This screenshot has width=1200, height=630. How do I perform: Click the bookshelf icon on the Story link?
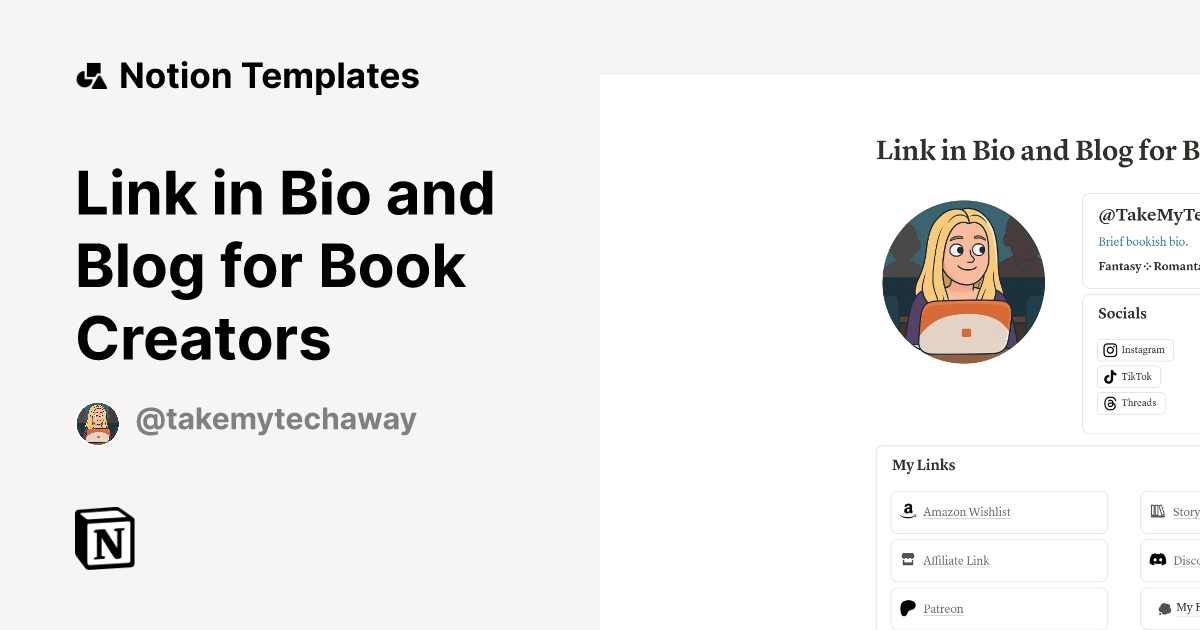point(1158,512)
